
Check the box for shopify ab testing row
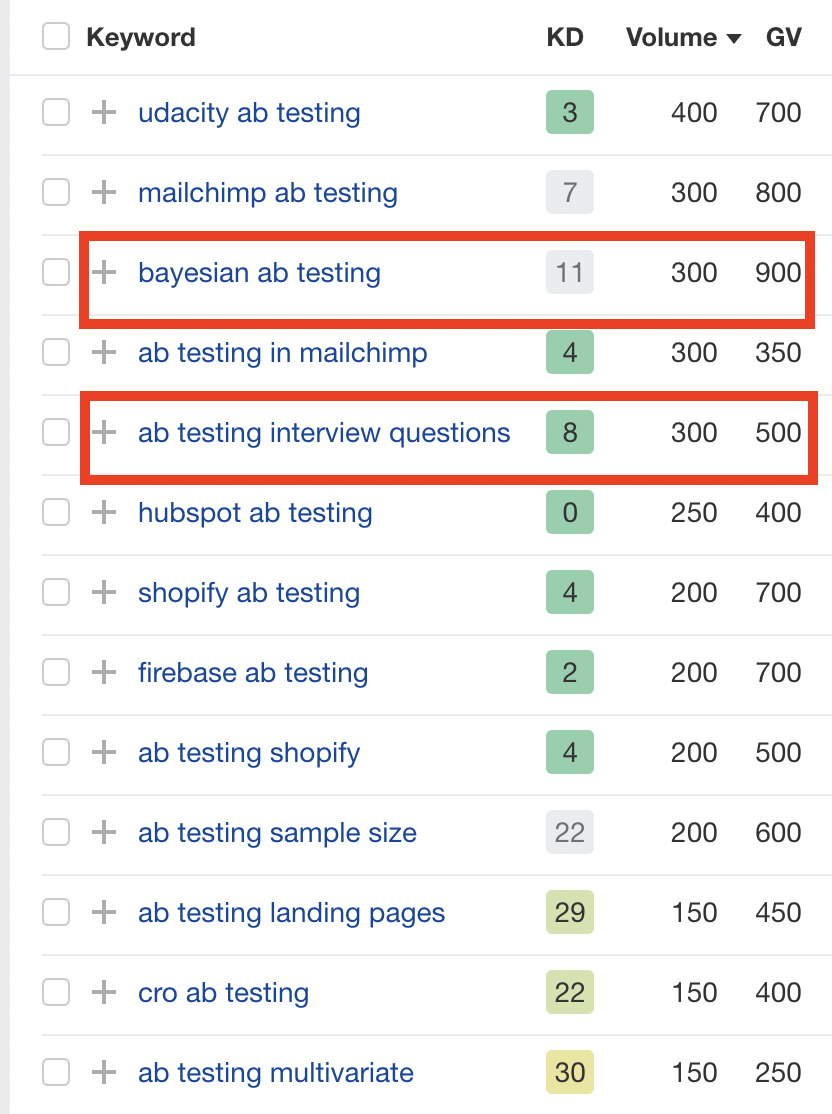(x=56, y=592)
